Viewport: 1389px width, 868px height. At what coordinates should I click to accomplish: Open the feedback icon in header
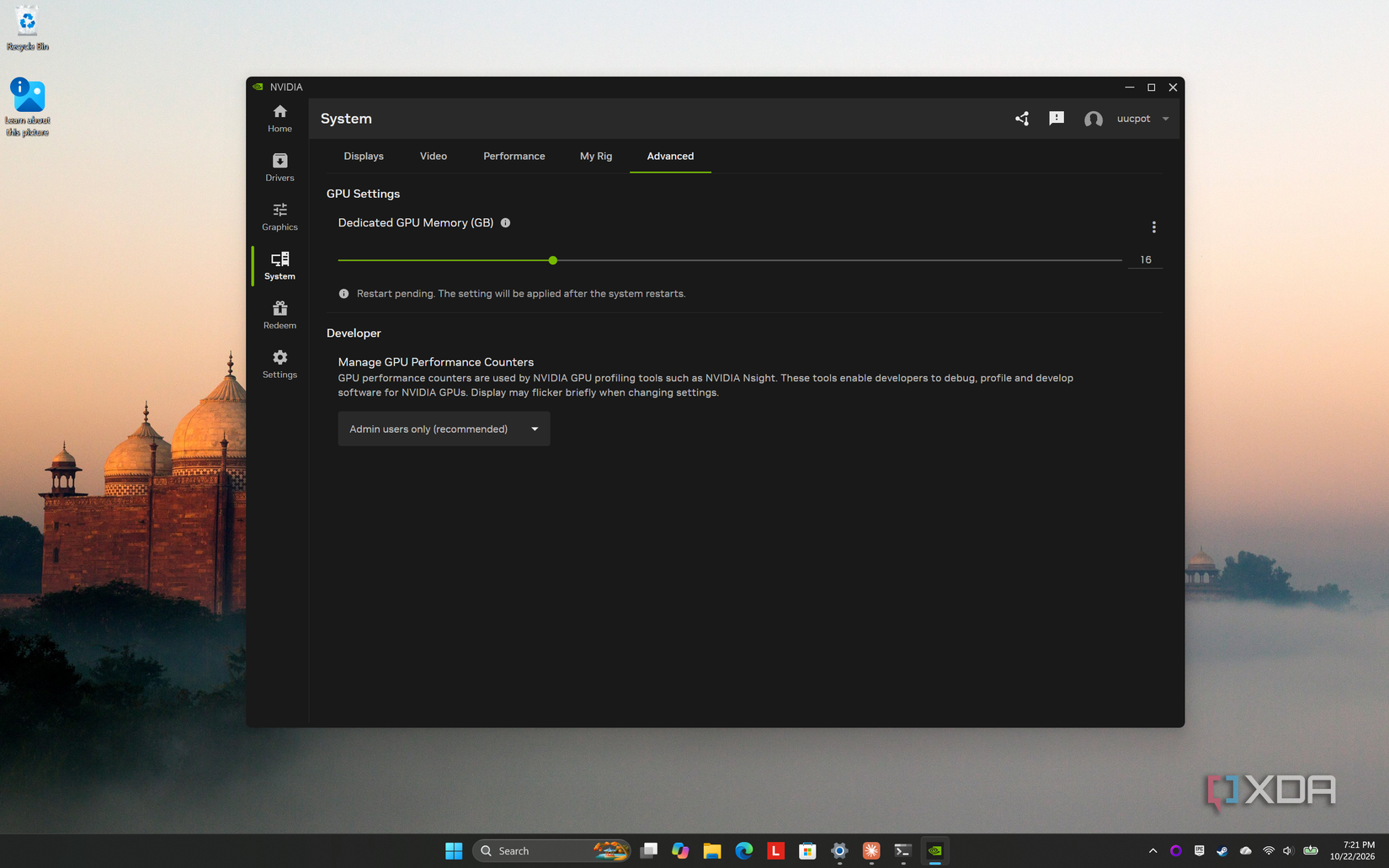pos(1056,119)
